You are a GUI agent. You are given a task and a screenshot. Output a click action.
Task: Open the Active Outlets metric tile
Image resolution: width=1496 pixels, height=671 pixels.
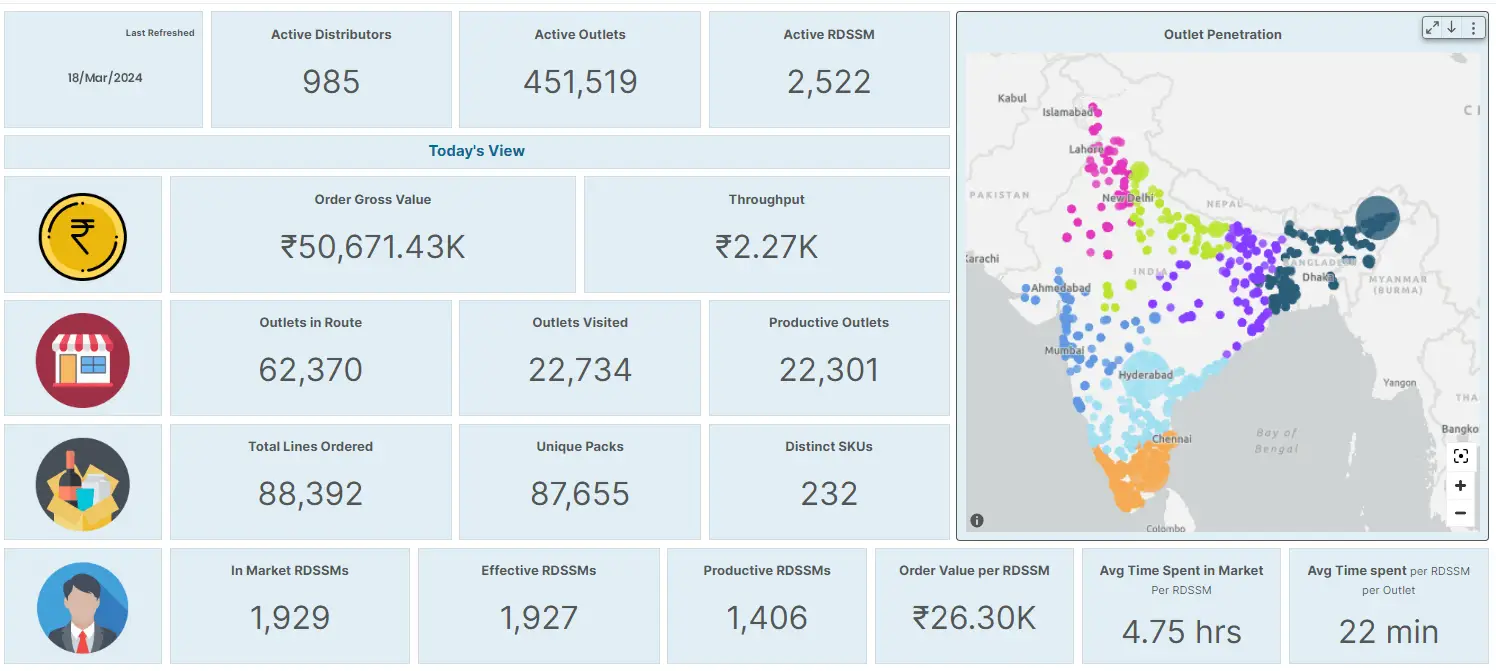[x=580, y=70]
